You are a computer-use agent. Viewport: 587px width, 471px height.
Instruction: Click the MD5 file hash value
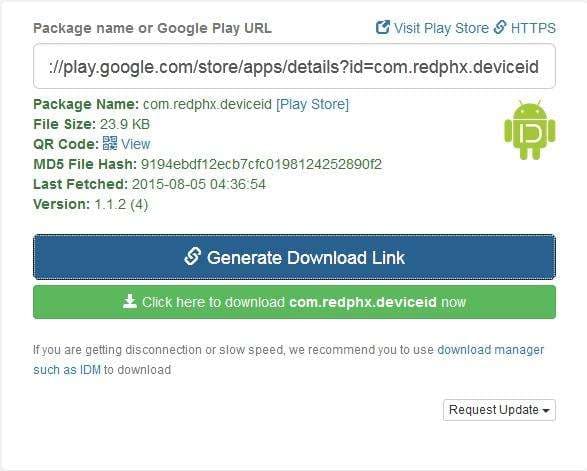261,164
